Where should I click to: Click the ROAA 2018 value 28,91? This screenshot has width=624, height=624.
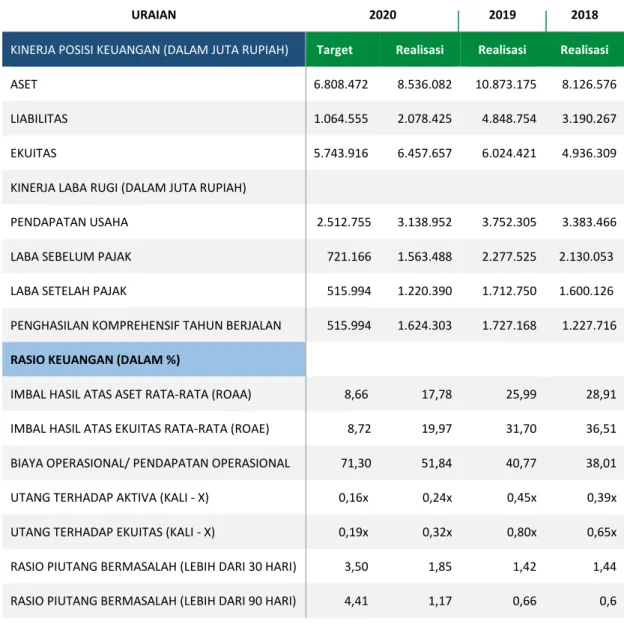click(601, 394)
